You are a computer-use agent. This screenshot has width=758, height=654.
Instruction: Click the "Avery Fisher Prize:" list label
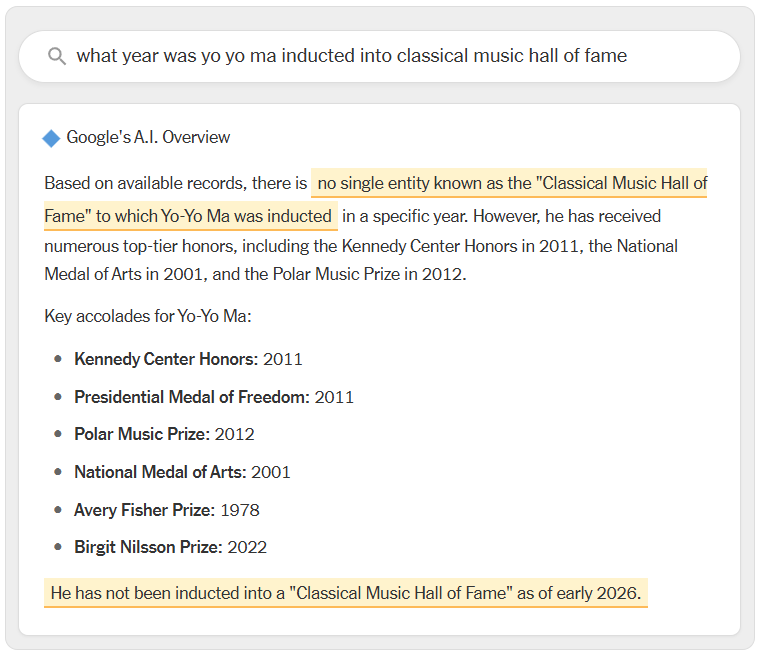tap(144, 510)
